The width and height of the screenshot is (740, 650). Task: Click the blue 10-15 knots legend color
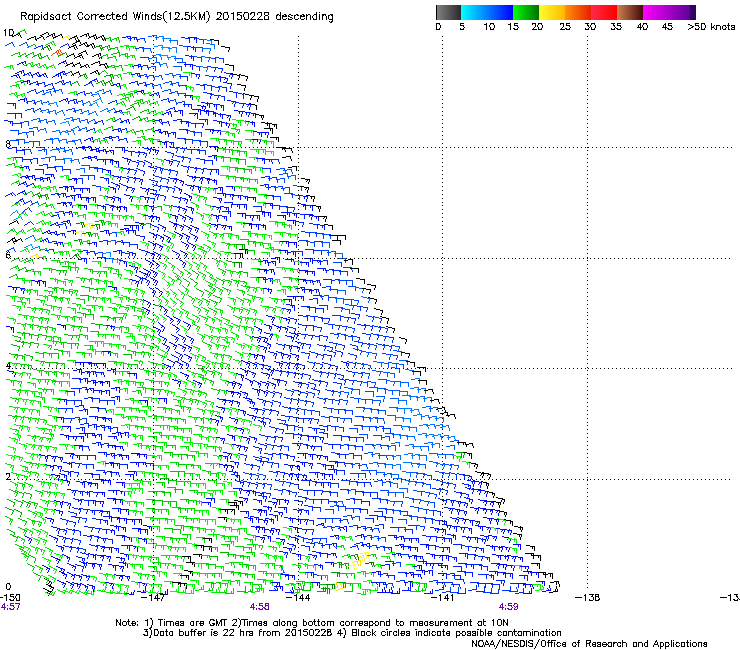click(x=500, y=12)
